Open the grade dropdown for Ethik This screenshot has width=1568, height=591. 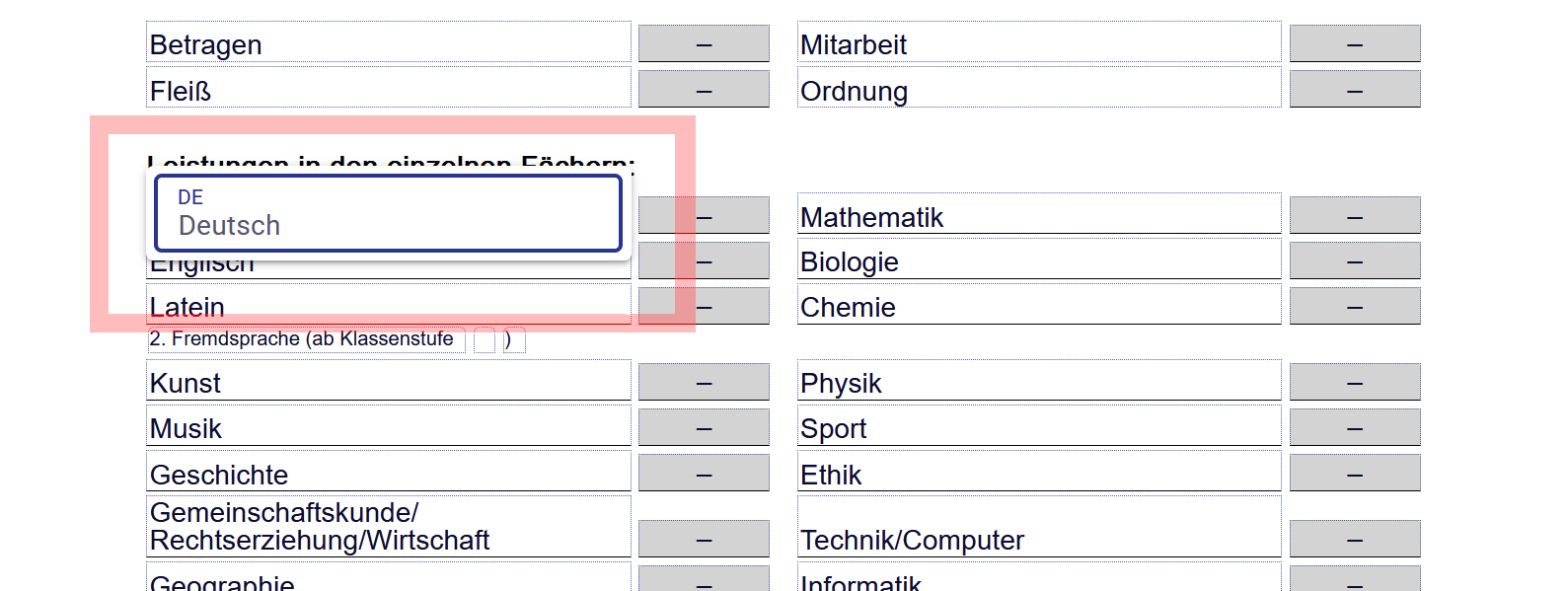point(1355,474)
